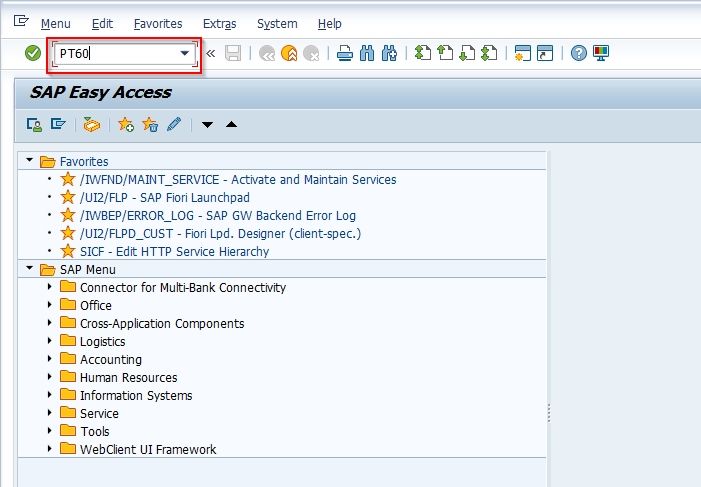The image size is (701, 487).
Task: Click the Generate Shortcut icon
Action: [545, 53]
